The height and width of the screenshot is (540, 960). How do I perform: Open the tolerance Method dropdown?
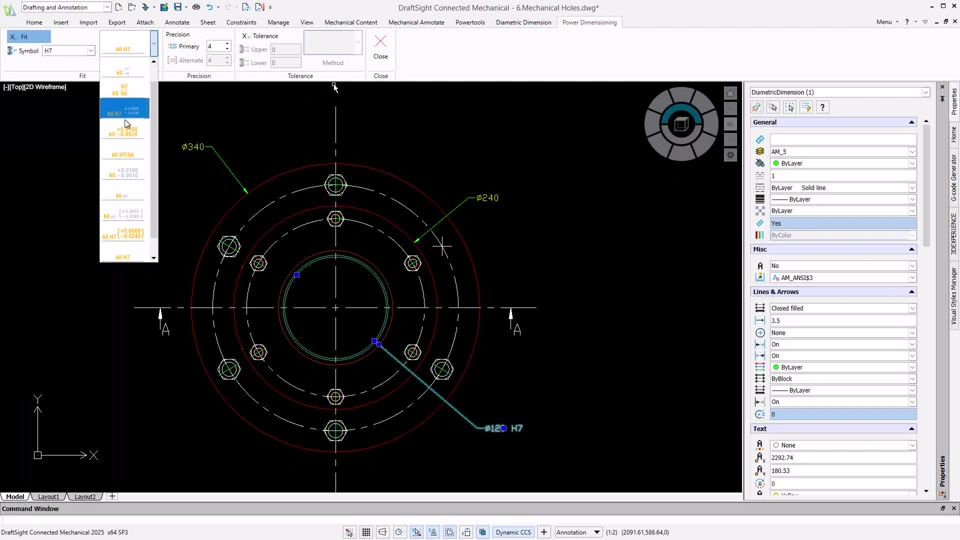(358, 43)
